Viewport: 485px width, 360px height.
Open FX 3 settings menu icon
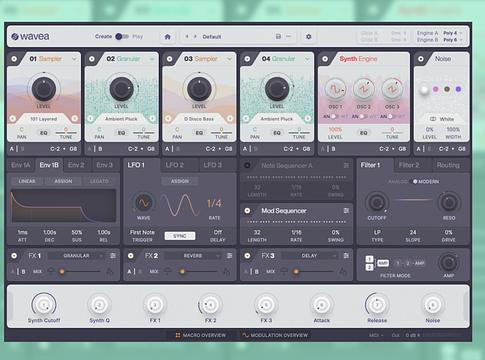point(346,256)
